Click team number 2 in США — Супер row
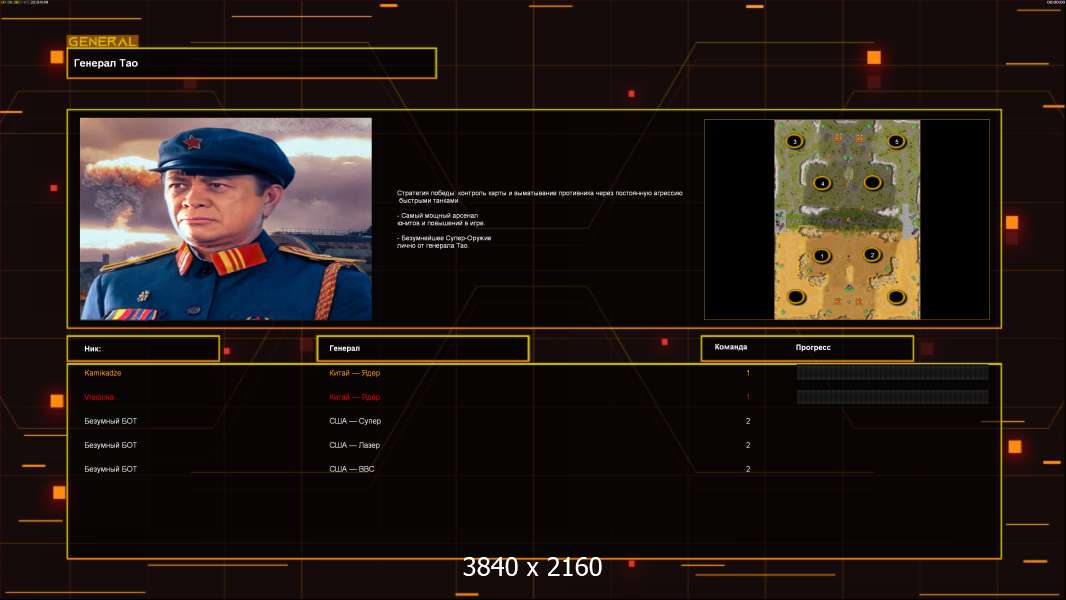Screen dimensions: 1066x600 748,421
